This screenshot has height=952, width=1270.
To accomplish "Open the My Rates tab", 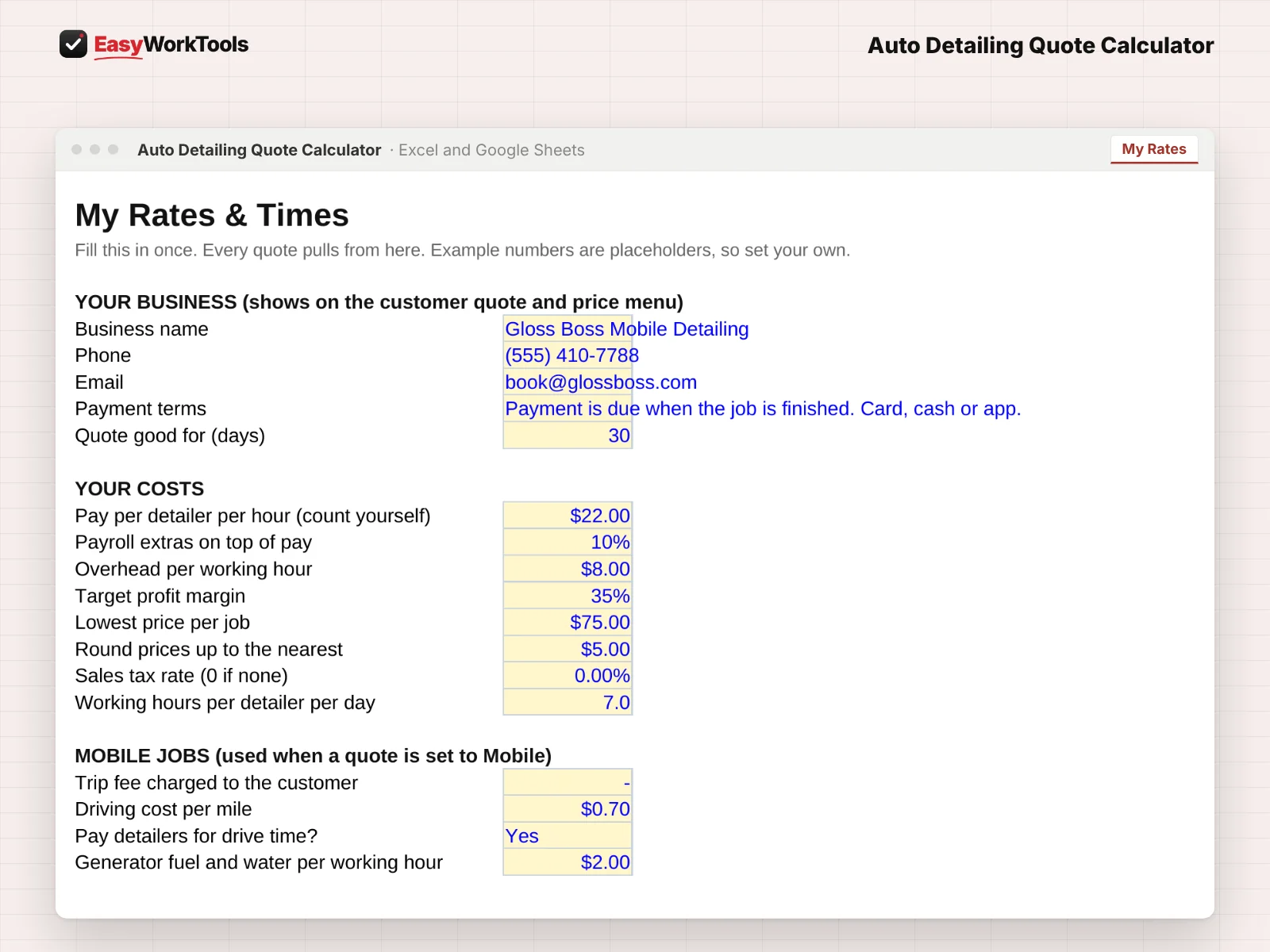I will (x=1154, y=149).
